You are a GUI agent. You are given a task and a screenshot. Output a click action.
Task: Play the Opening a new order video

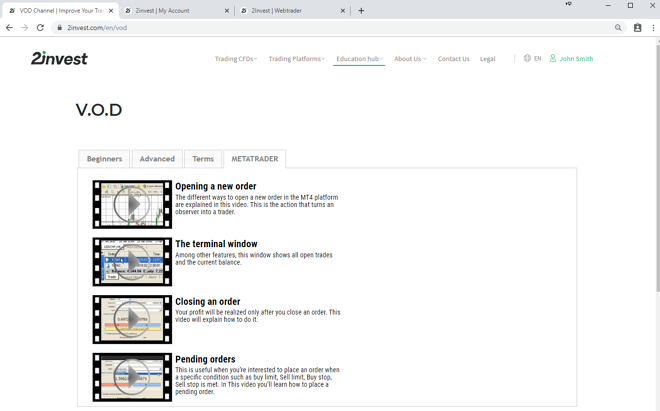[132, 205]
